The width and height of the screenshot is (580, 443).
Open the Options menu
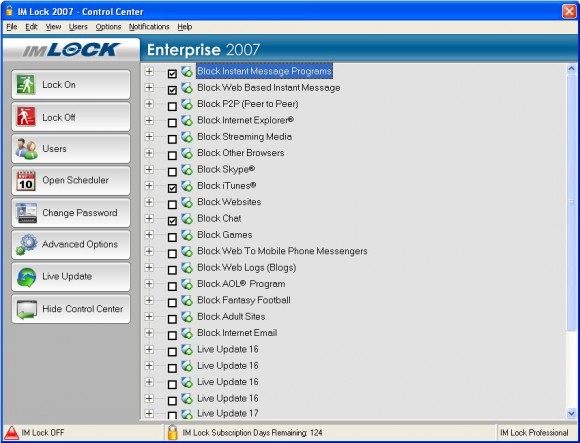tap(108, 27)
